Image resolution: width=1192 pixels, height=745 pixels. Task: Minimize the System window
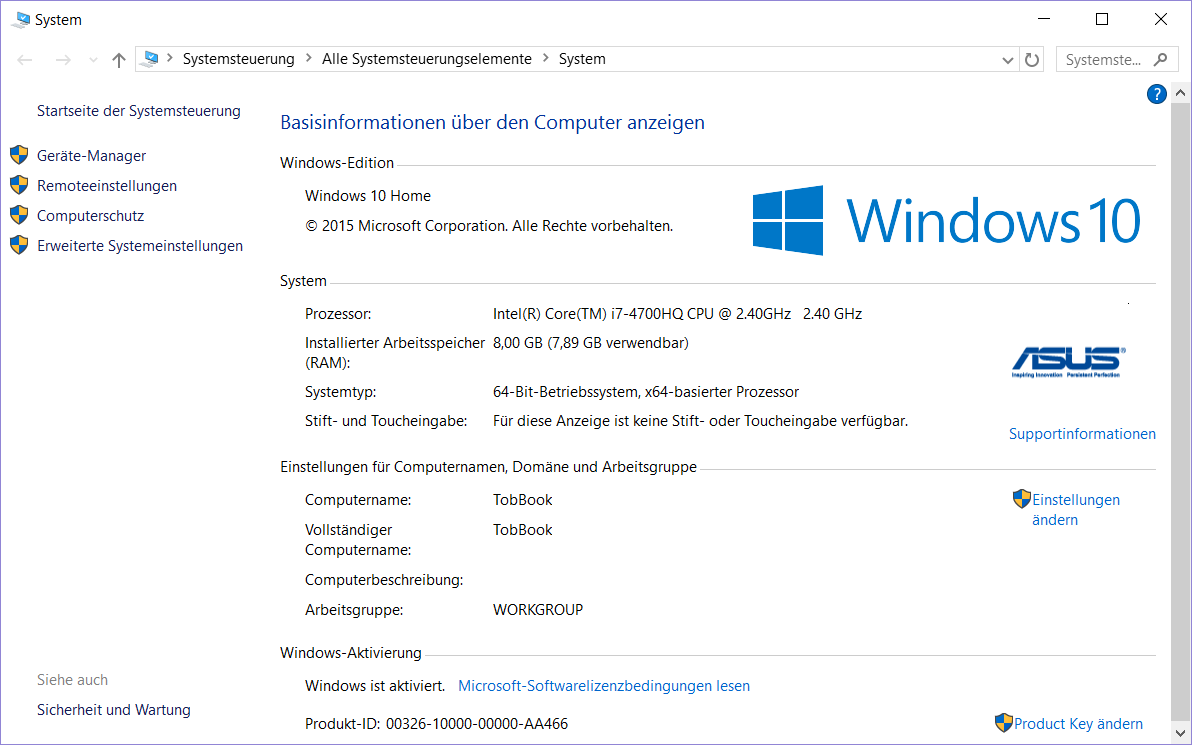pos(1043,20)
